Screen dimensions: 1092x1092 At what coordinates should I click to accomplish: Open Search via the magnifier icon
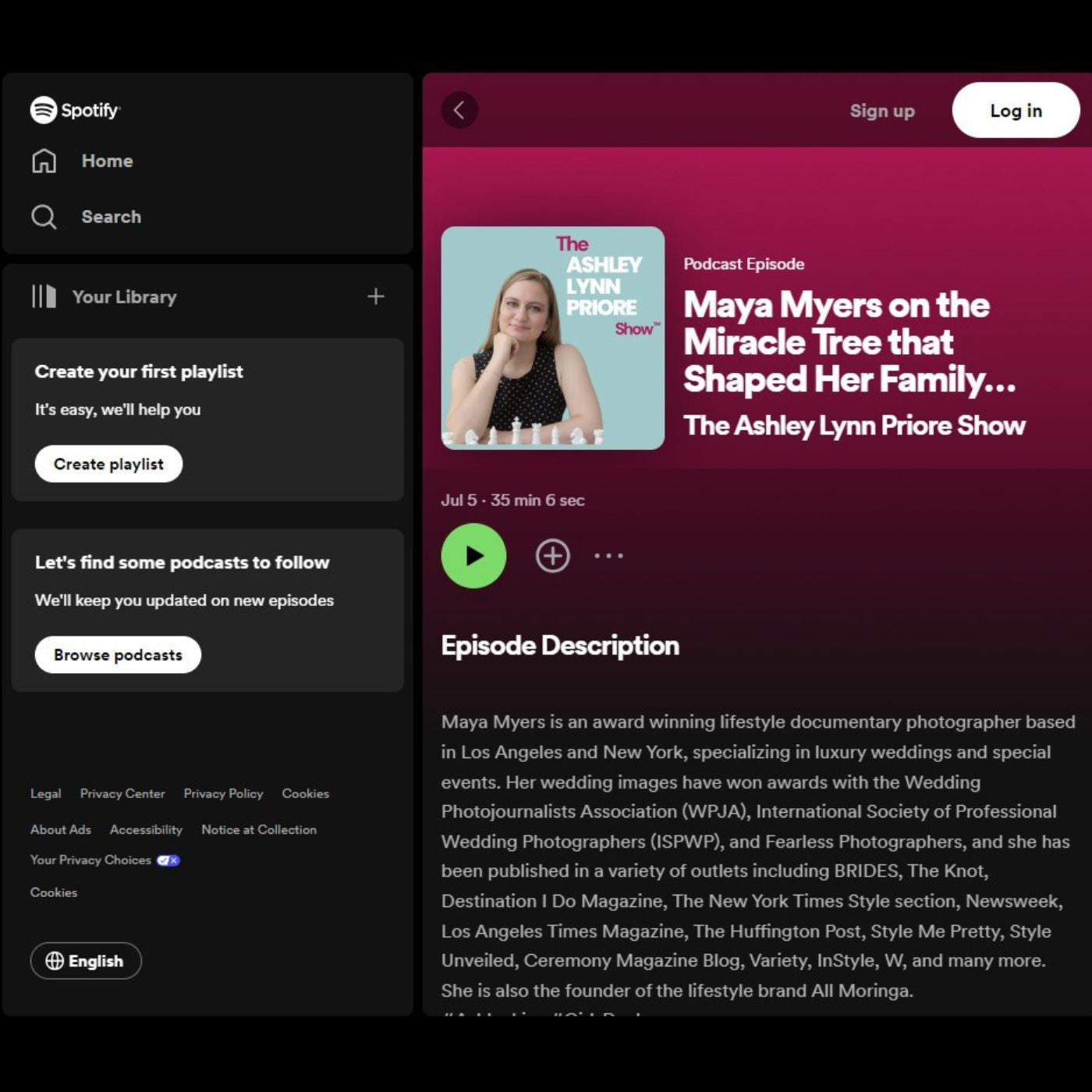(44, 217)
